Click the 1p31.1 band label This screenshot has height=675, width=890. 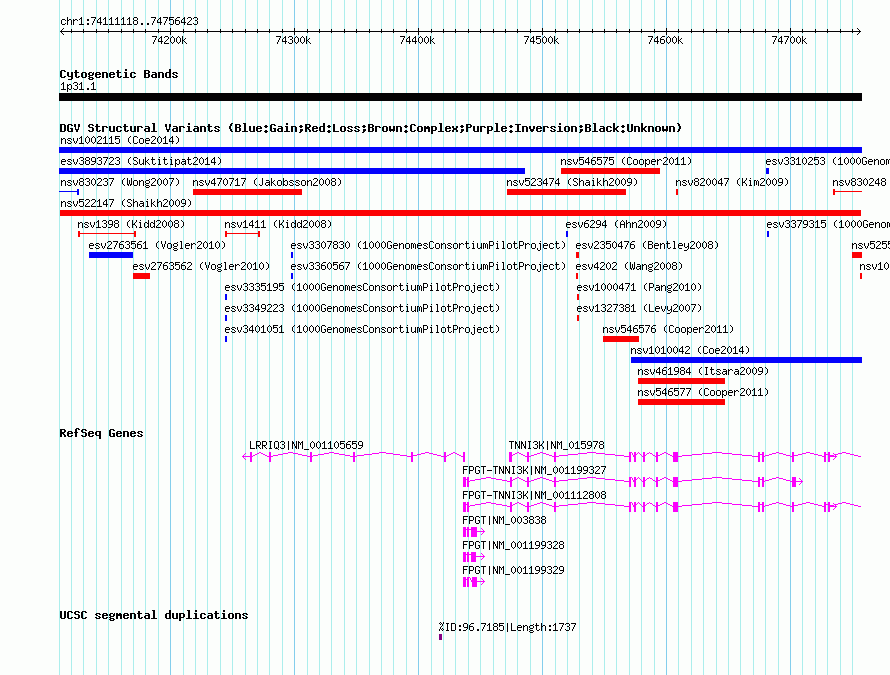click(78, 87)
